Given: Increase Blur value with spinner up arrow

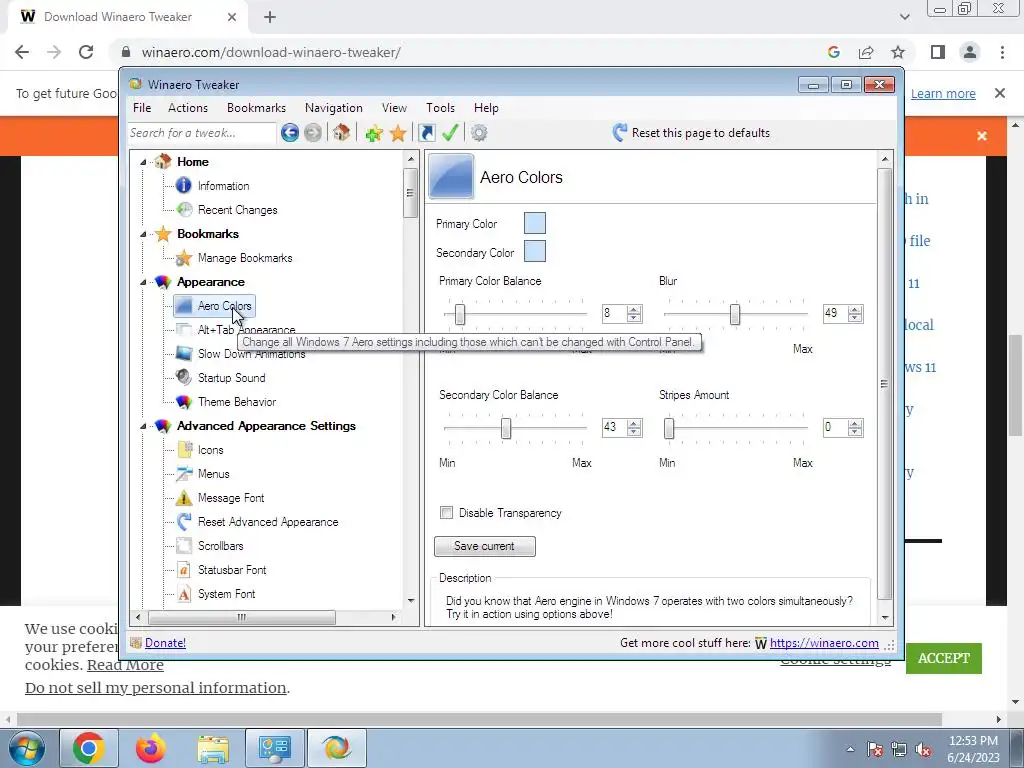Looking at the screenshot, I should click(855, 310).
